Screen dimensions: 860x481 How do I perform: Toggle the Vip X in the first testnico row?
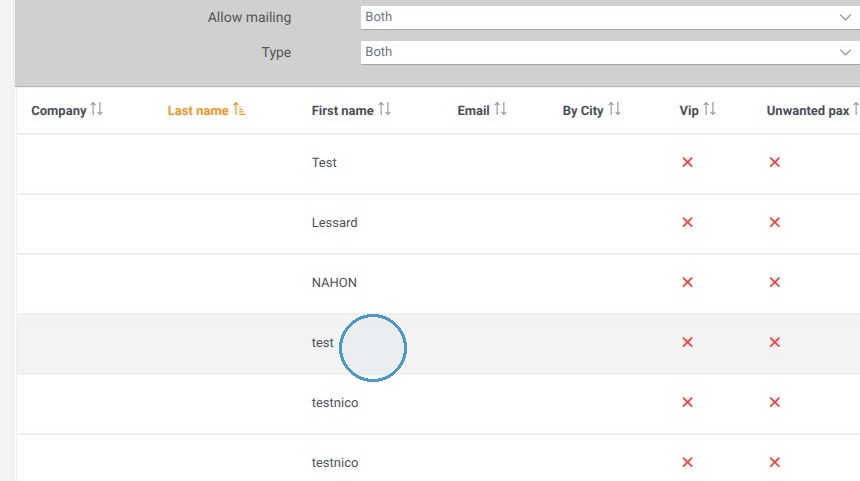tap(687, 403)
